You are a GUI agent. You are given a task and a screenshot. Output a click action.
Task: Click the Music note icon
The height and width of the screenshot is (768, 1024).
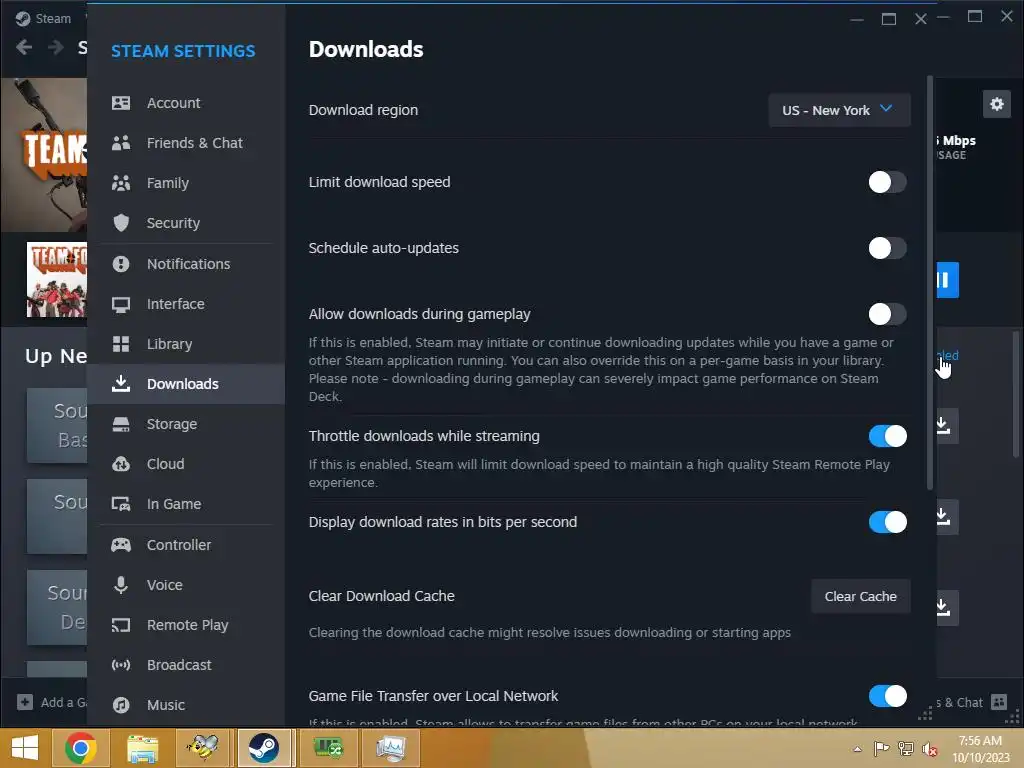coord(121,705)
